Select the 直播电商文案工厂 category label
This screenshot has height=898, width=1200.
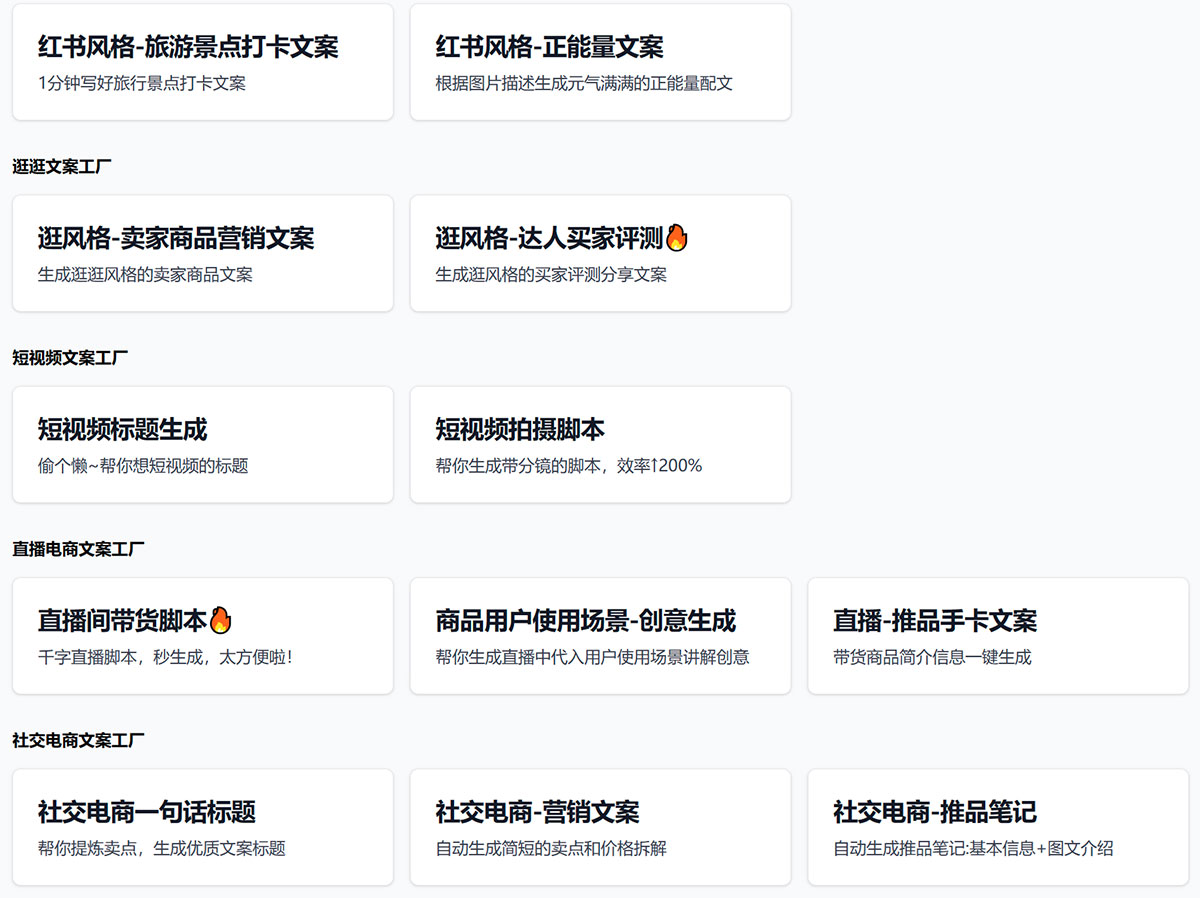coord(68,547)
